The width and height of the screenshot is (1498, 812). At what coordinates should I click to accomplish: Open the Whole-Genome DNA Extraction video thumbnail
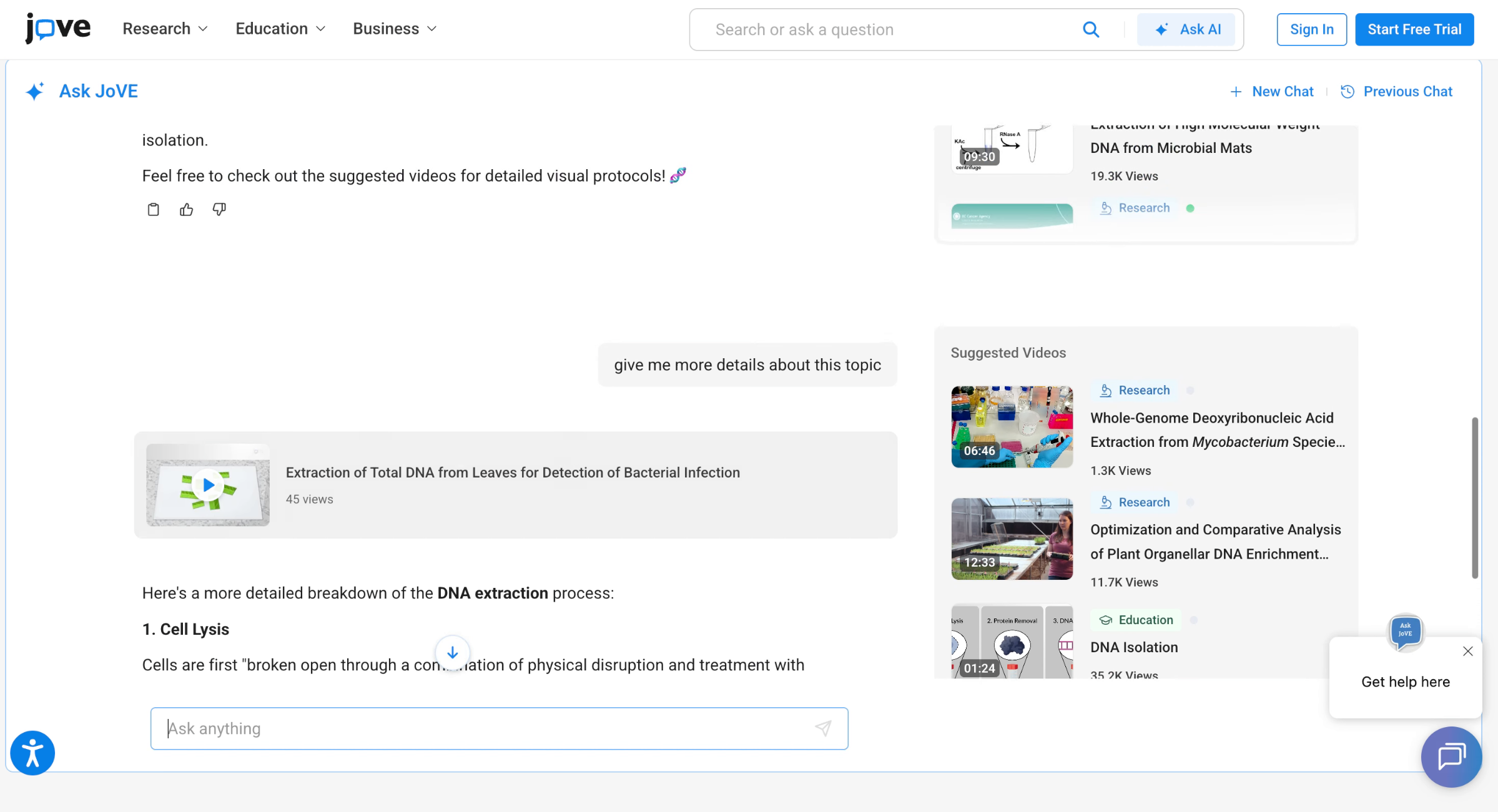(1012, 427)
